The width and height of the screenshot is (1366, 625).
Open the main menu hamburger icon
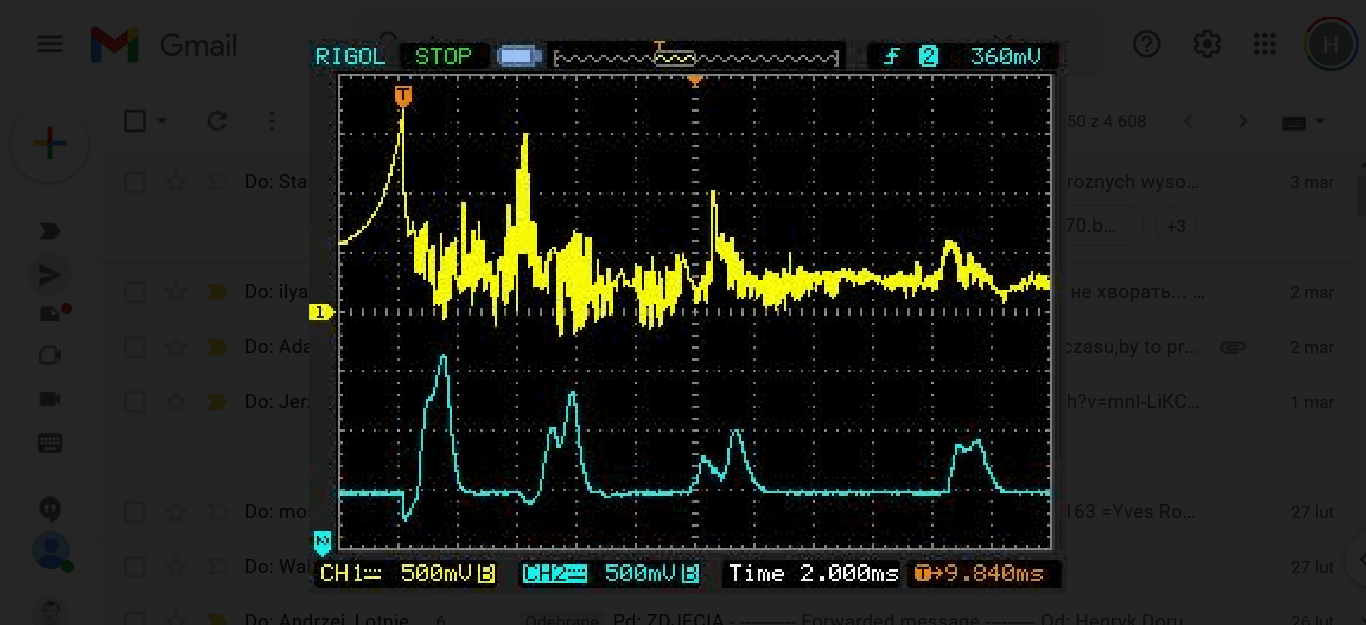(x=49, y=45)
